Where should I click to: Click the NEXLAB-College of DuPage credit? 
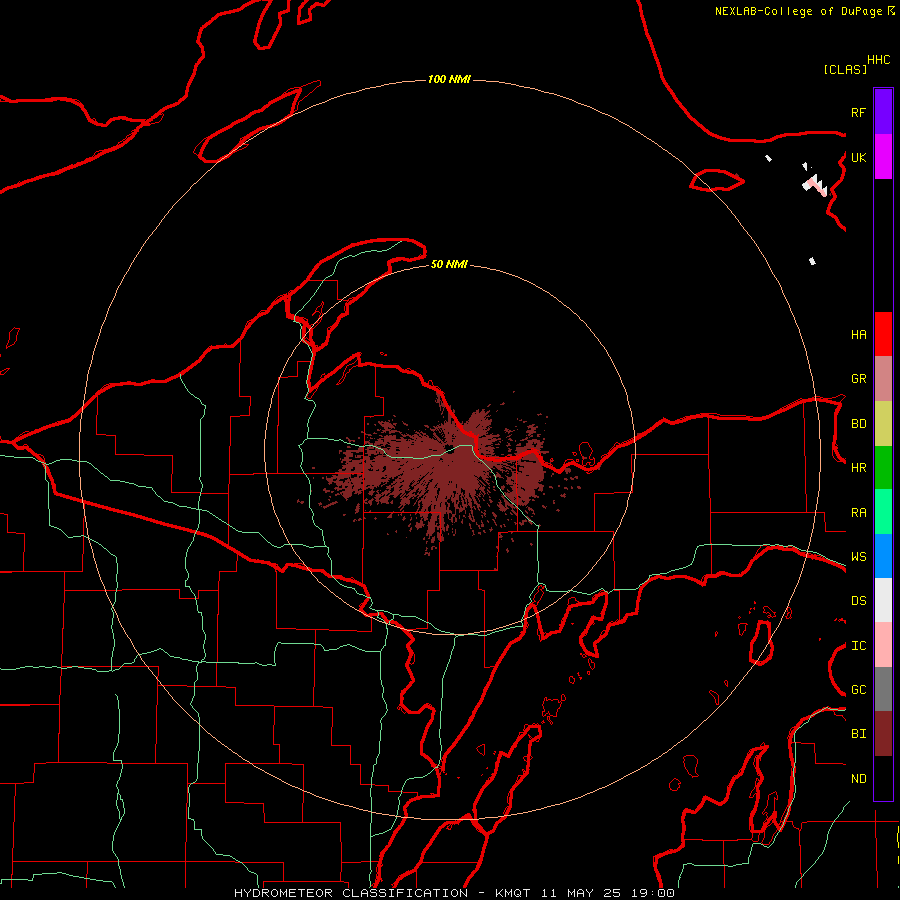800,11
